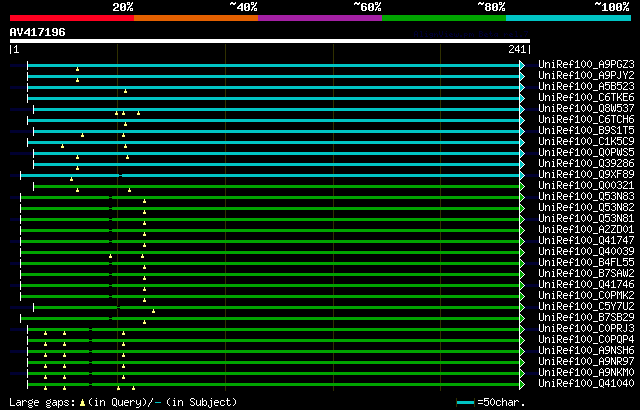Select the UniRef100_Q53N82 label
This screenshot has width=640, height=410.
pos(586,208)
